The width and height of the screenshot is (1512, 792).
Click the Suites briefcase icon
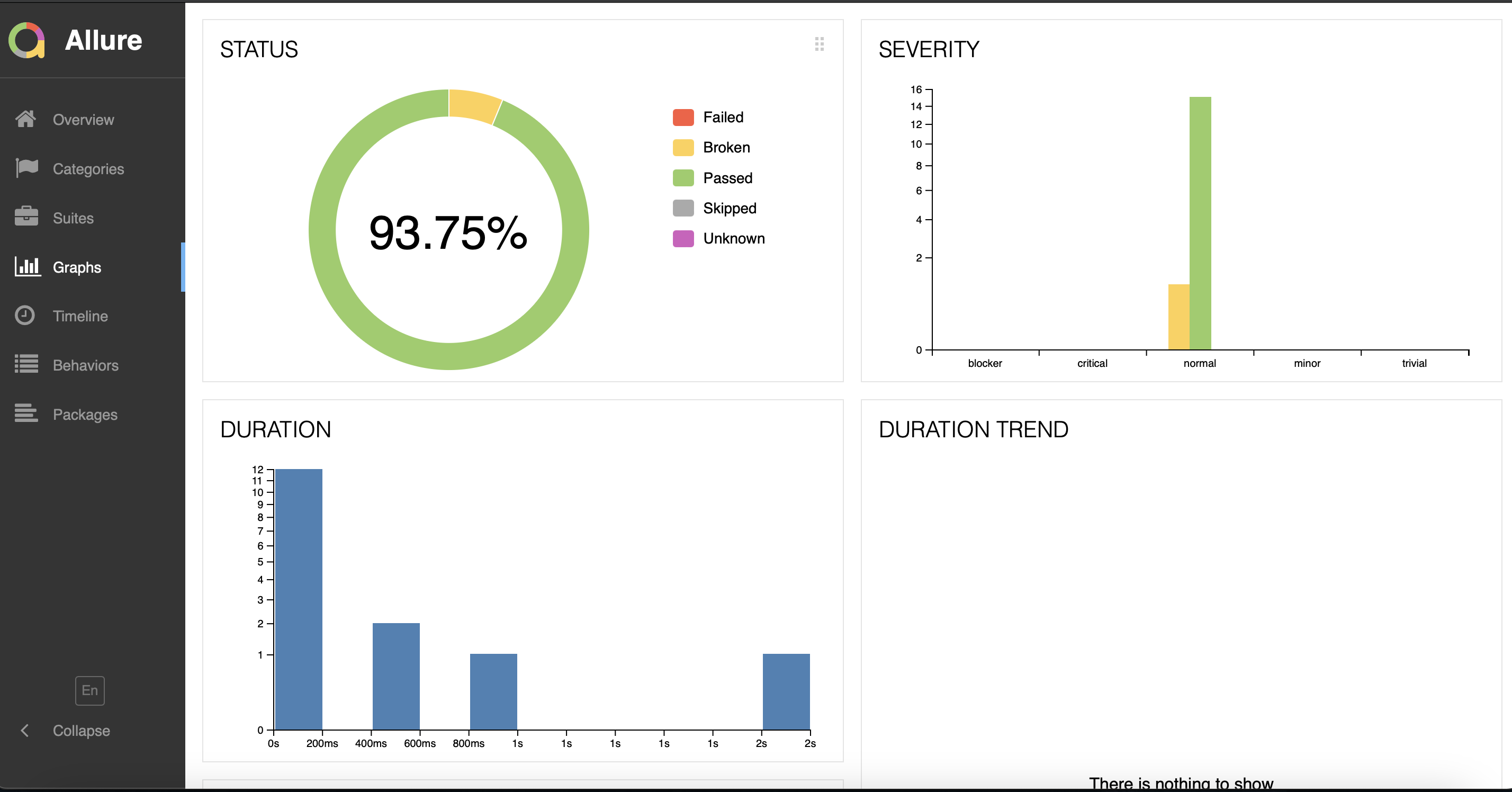pyautogui.click(x=26, y=217)
